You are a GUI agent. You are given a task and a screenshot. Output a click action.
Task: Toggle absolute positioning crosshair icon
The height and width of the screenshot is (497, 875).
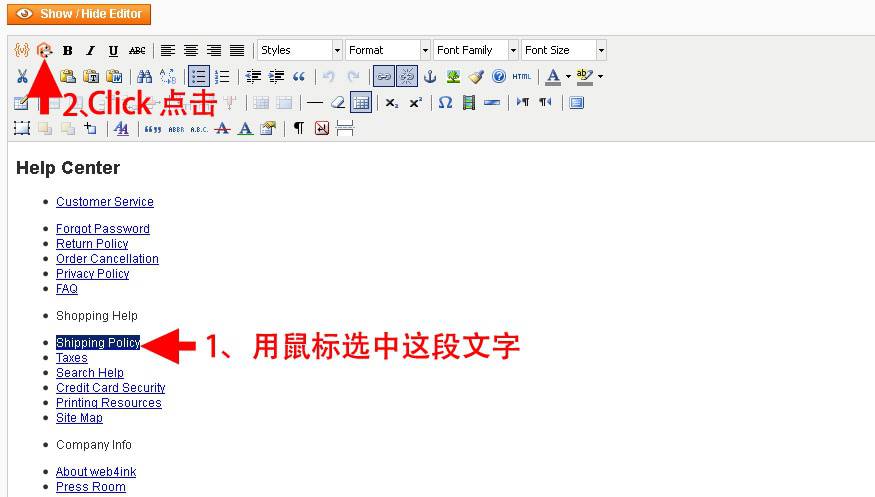pyautogui.click(x=90, y=129)
